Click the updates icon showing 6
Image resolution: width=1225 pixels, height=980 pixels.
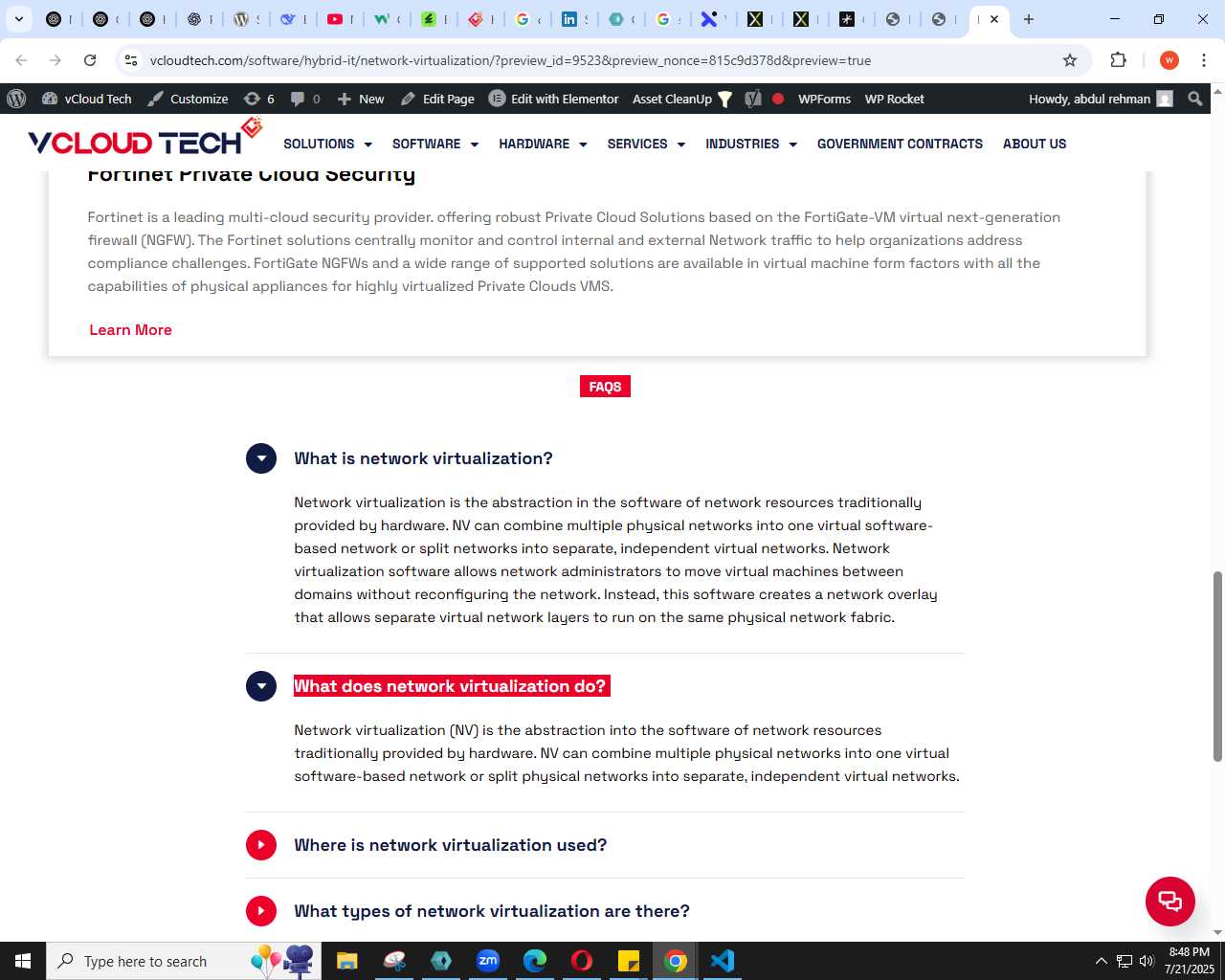259,99
